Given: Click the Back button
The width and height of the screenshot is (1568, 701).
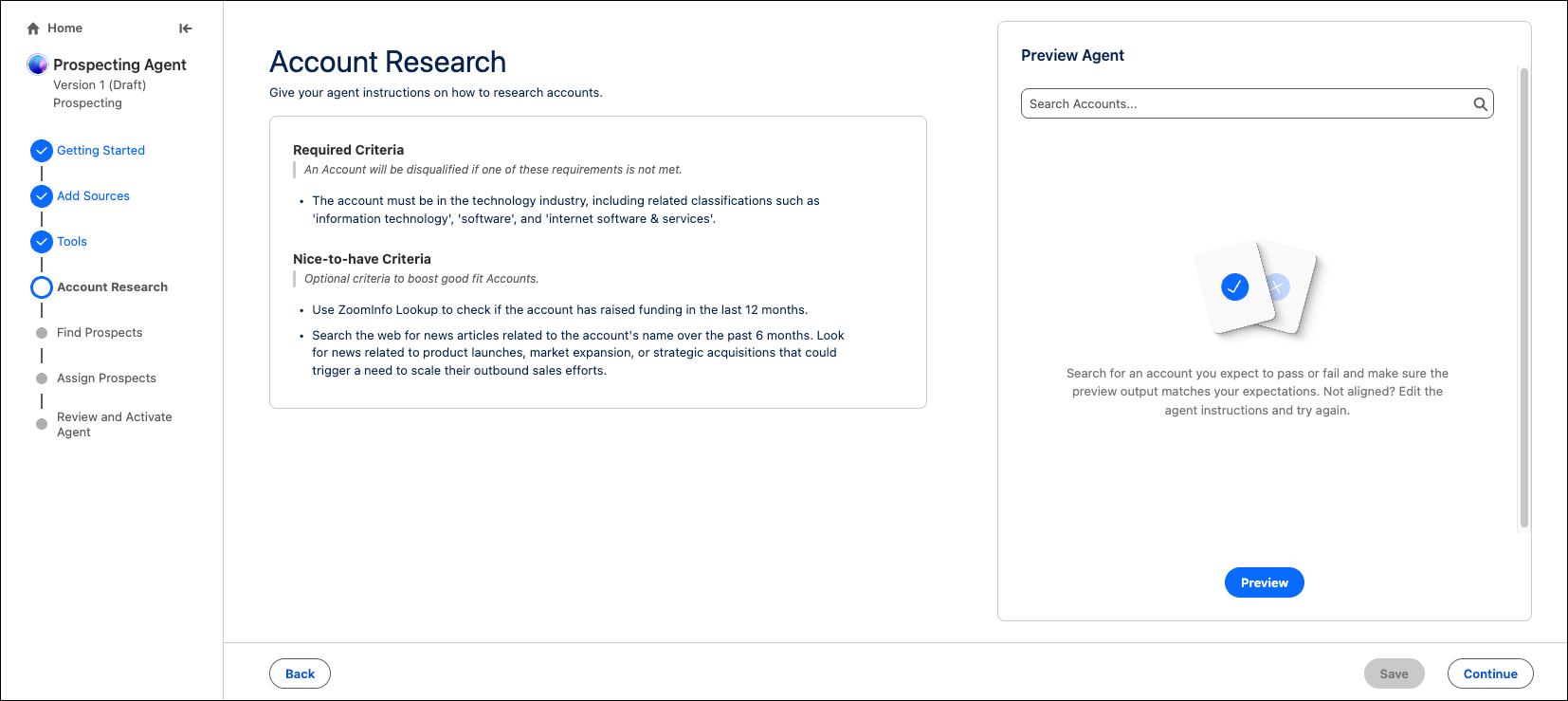Looking at the screenshot, I should click(300, 673).
